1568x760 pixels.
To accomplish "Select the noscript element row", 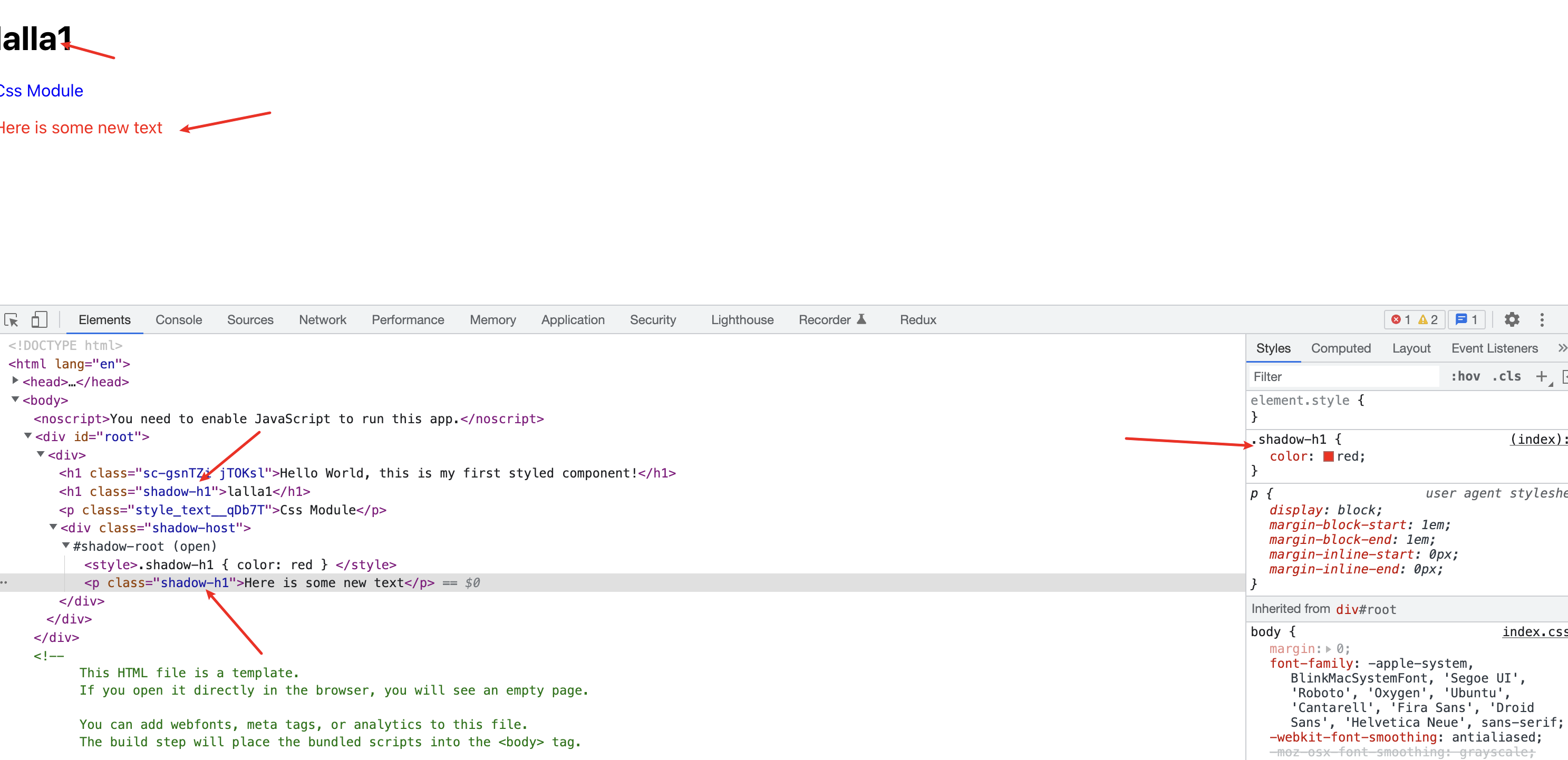I will tap(288, 418).
